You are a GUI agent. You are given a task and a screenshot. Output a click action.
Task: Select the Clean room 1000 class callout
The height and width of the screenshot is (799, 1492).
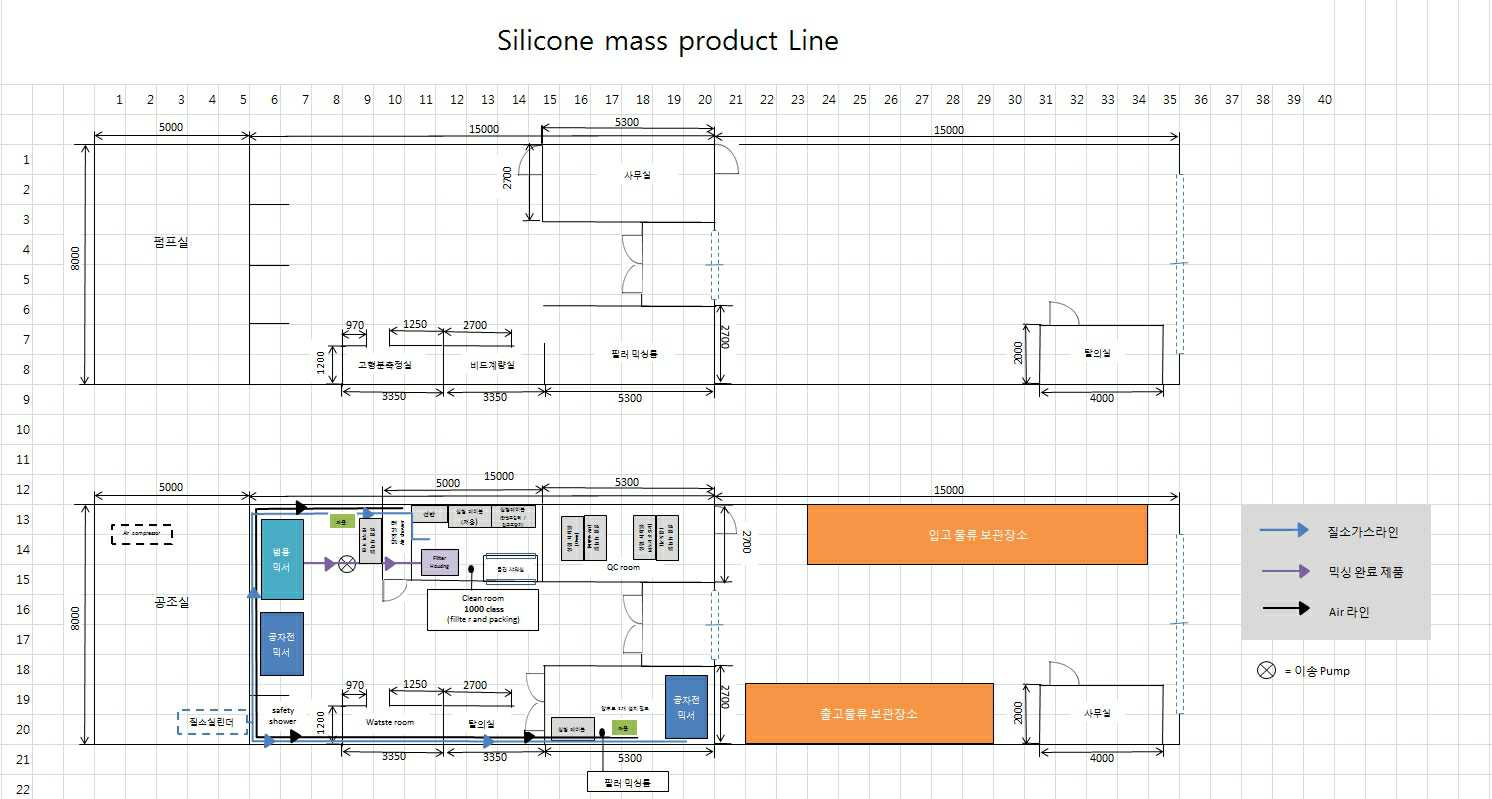pyautogui.click(x=482, y=610)
